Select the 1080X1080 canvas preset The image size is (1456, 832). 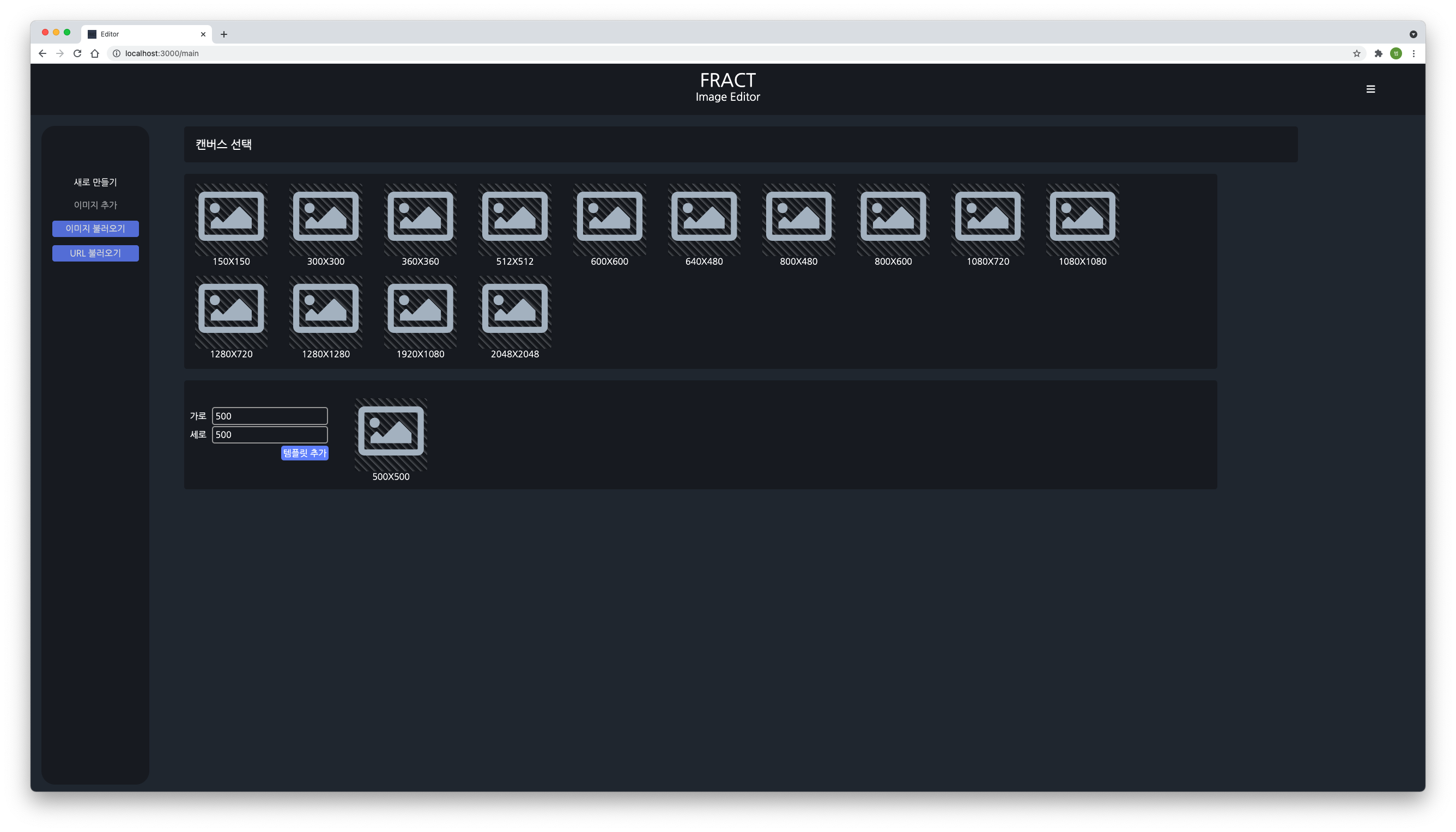[x=1082, y=220]
